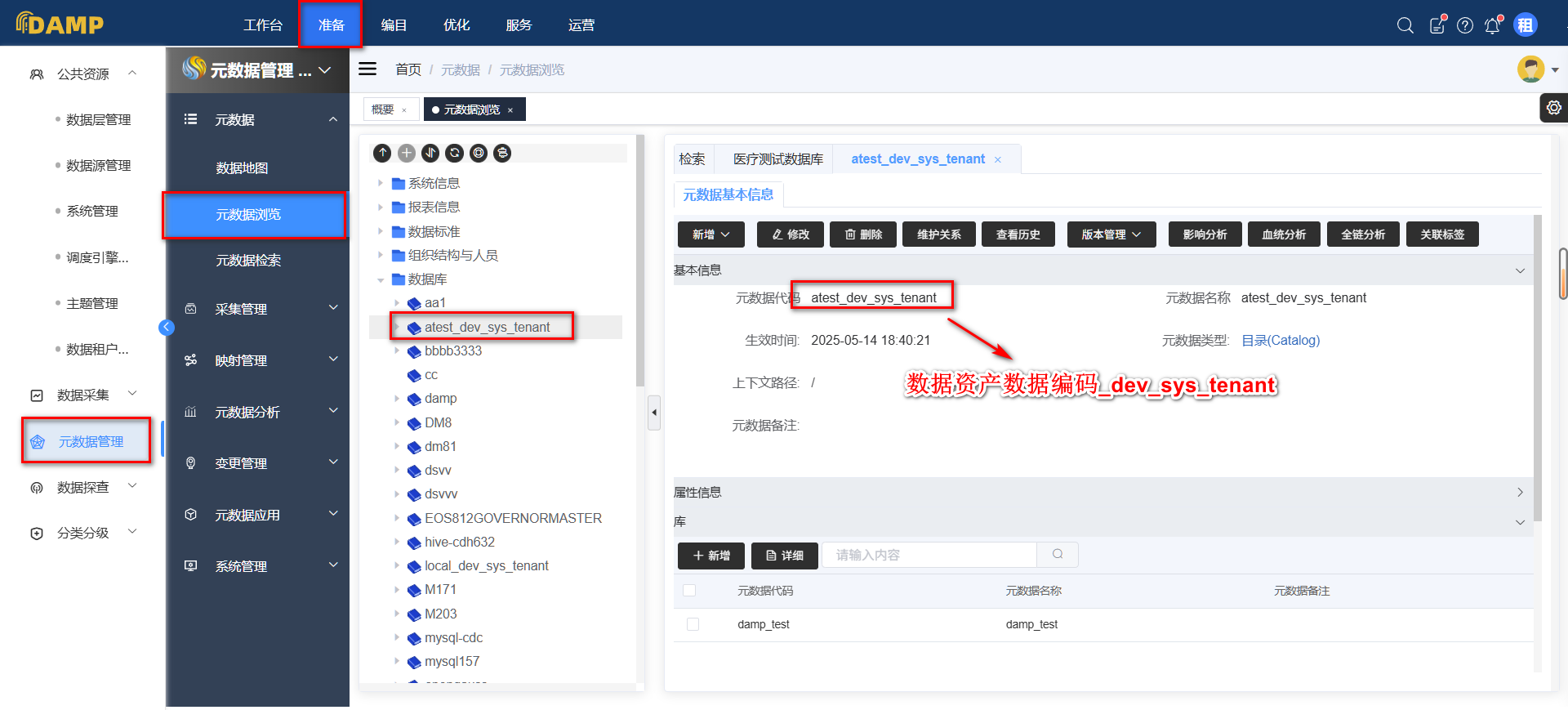Focus the 请输入内容 search field
Viewport: 1568px width, 710px height.
929,555
